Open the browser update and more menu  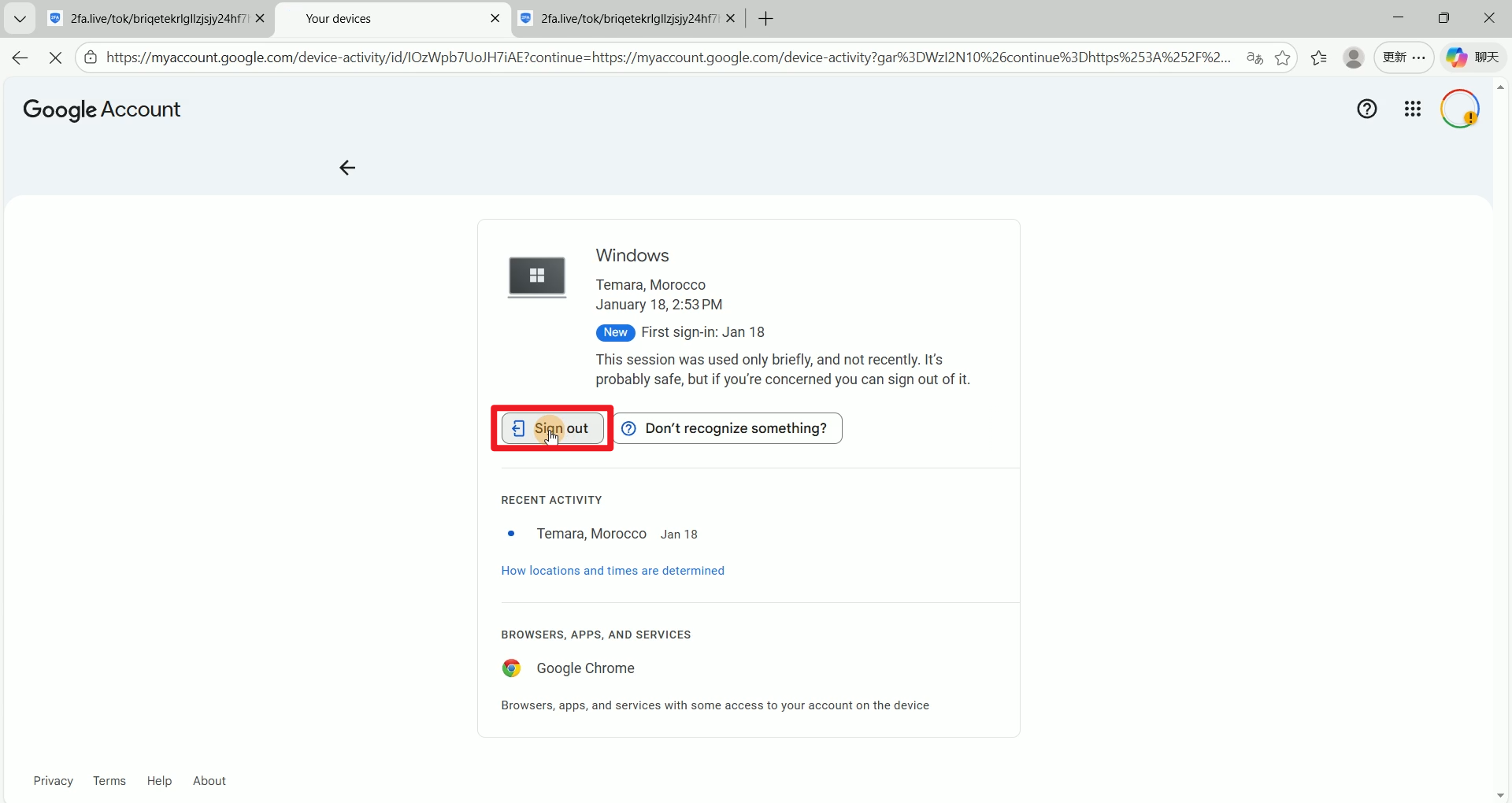[x=1404, y=57]
